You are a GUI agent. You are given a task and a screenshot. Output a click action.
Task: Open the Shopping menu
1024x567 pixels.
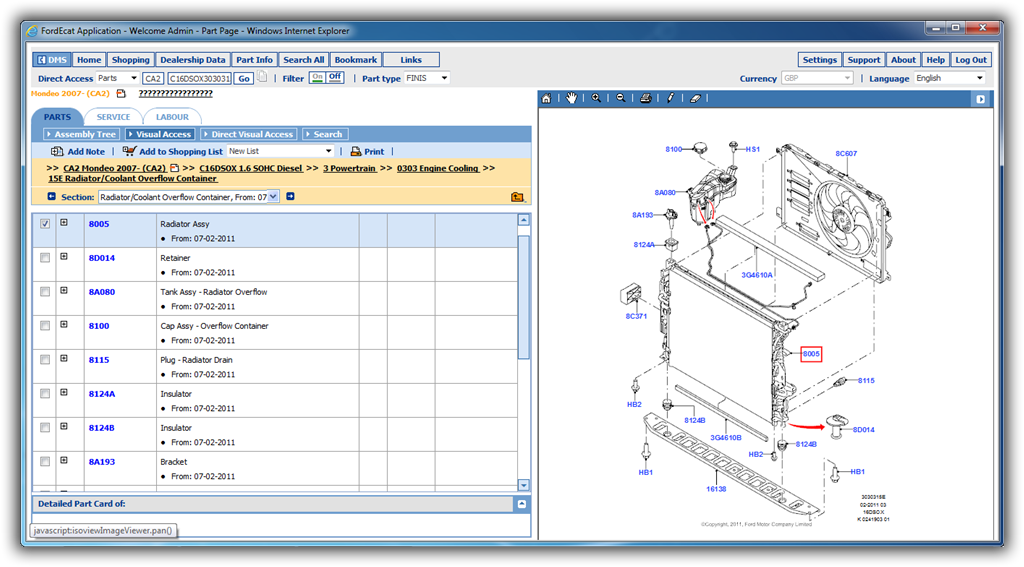[131, 59]
